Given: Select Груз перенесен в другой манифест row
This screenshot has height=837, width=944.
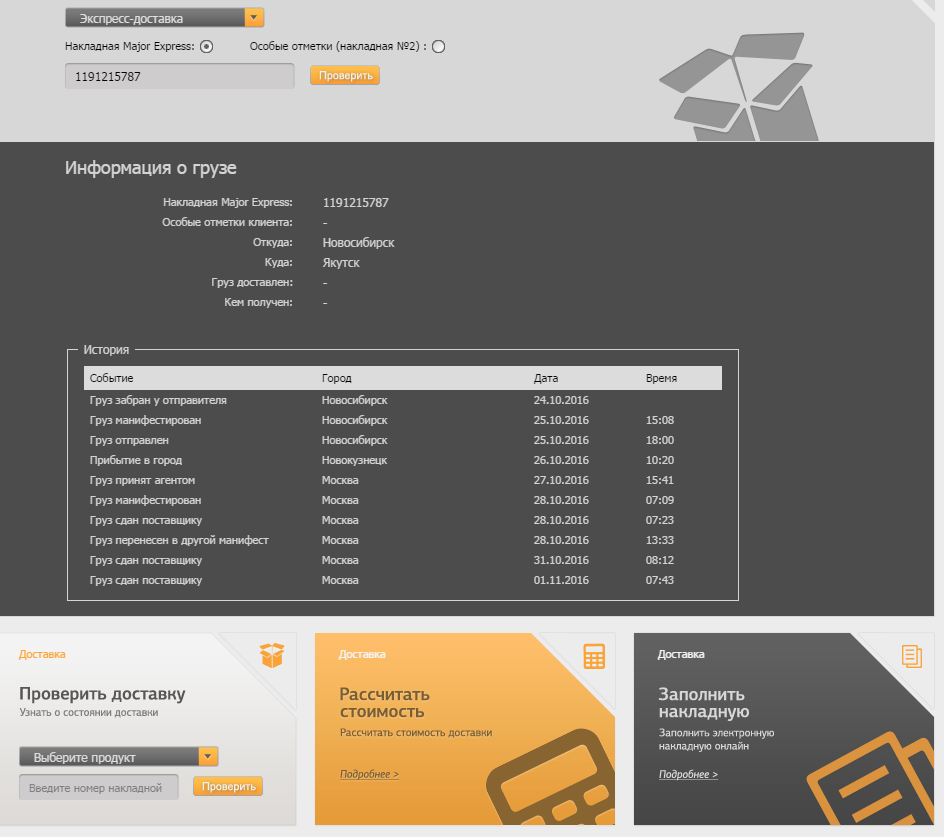Looking at the screenshot, I should (403, 540).
